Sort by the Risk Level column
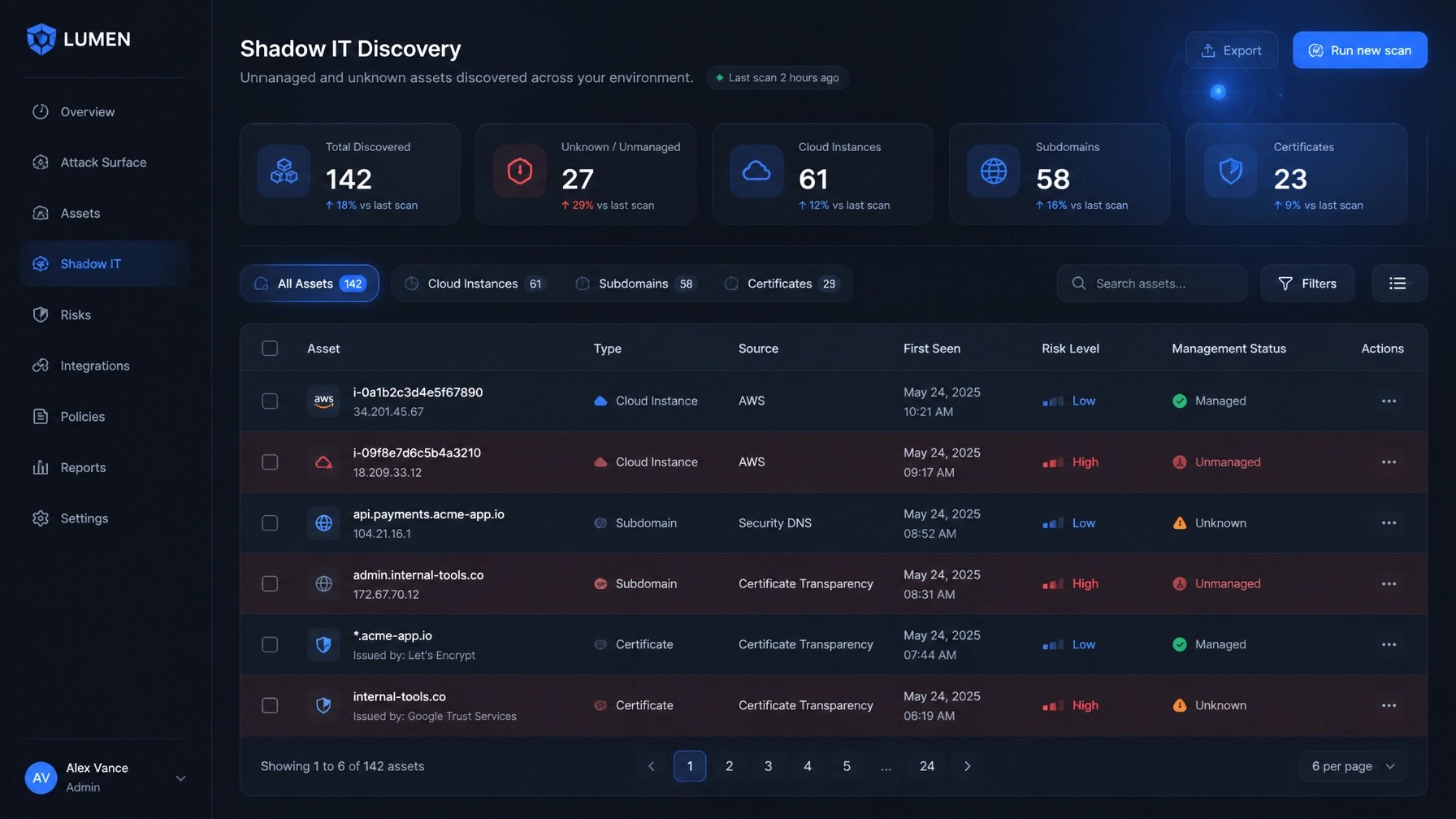This screenshot has height=819, width=1456. (x=1070, y=349)
